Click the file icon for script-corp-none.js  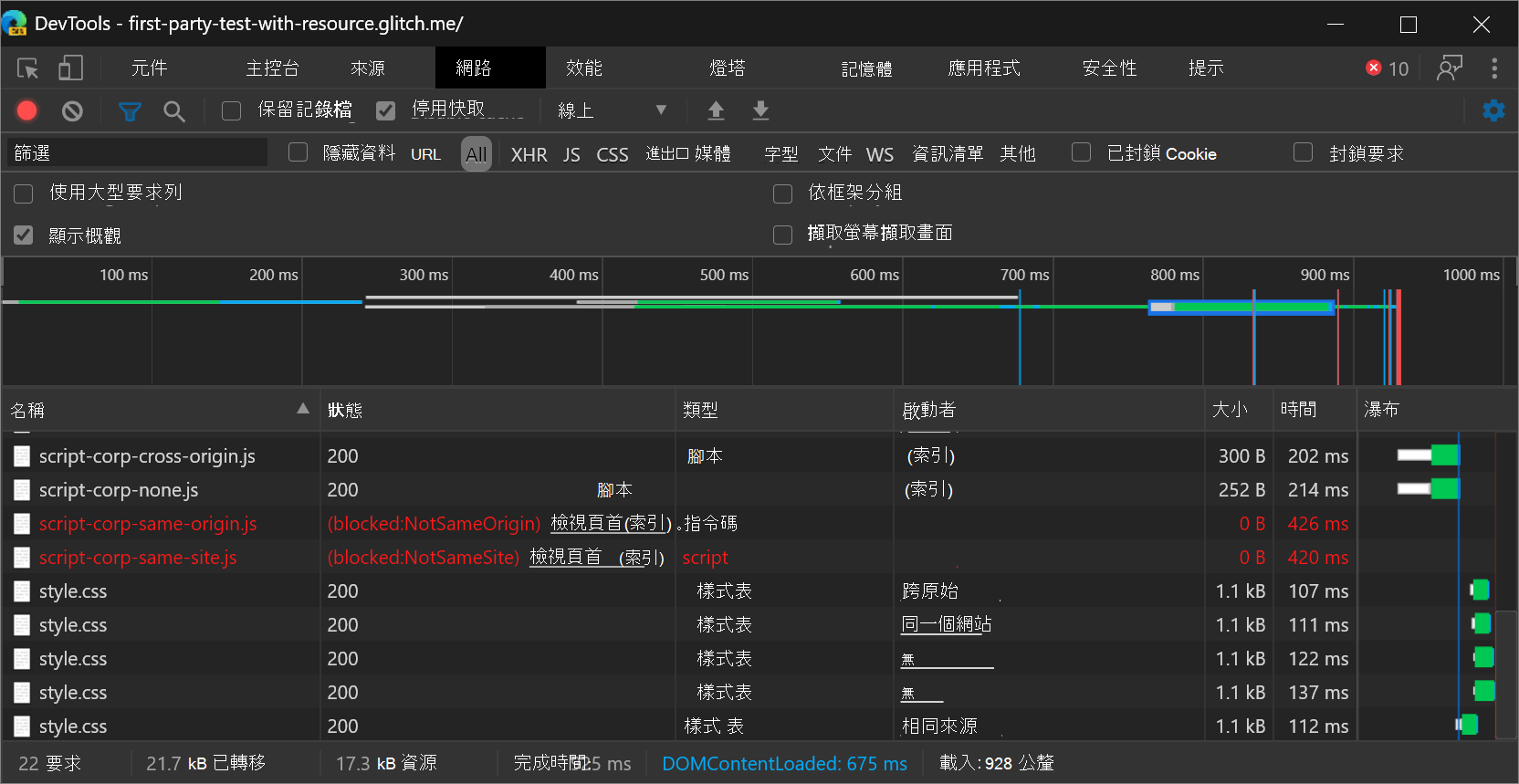point(22,490)
